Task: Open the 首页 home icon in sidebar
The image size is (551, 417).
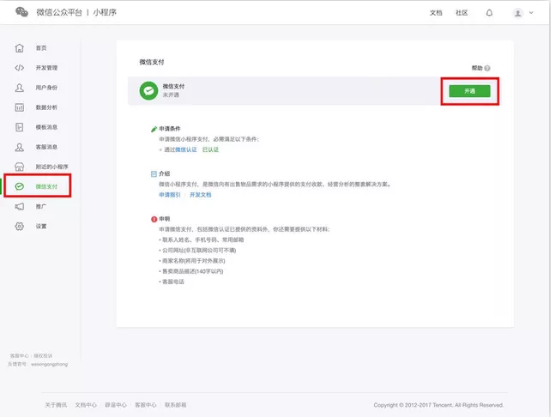Action: pyautogui.click(x=19, y=48)
